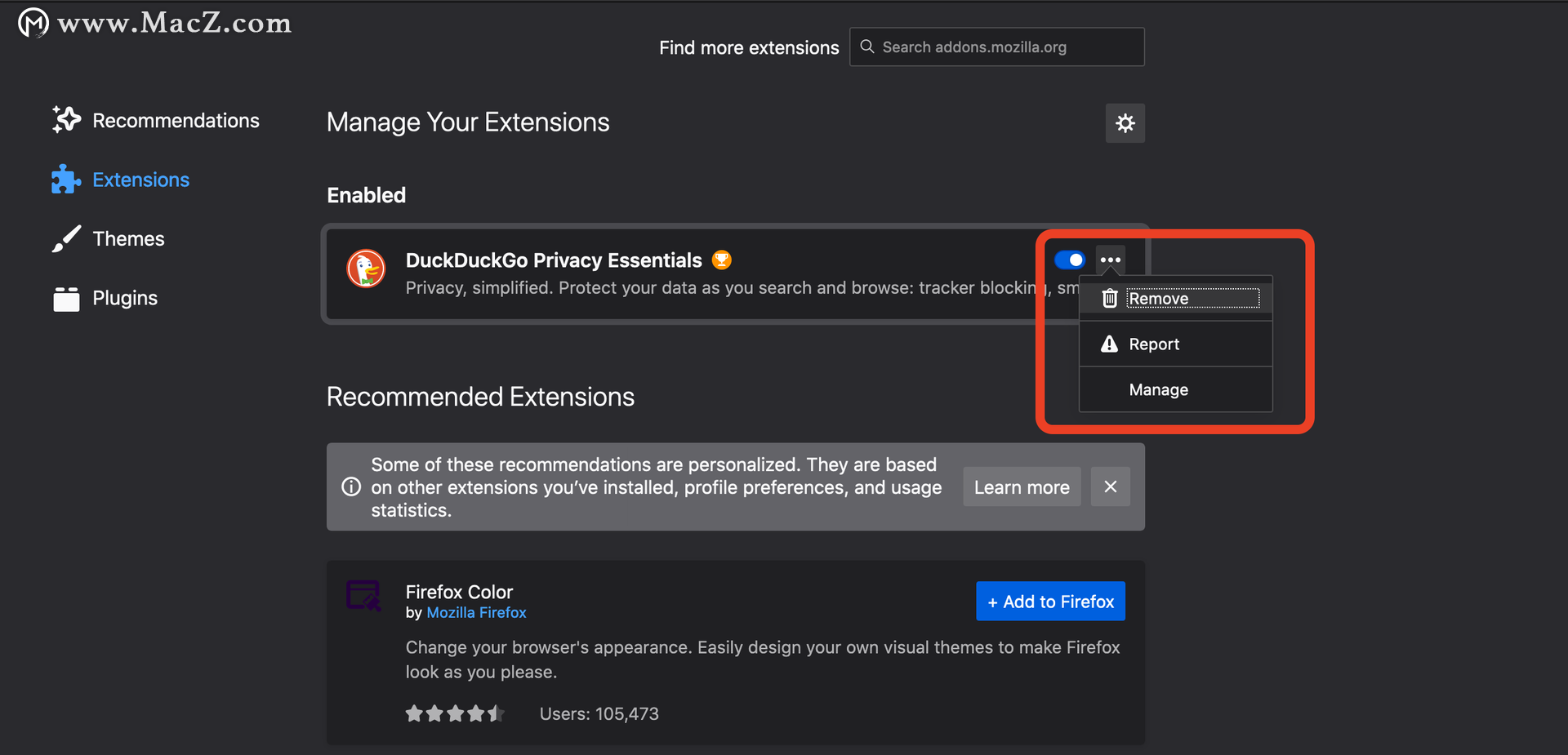Viewport: 1568px width, 755px height.
Task: Click Learn more about personalized recommendations
Action: click(1022, 487)
